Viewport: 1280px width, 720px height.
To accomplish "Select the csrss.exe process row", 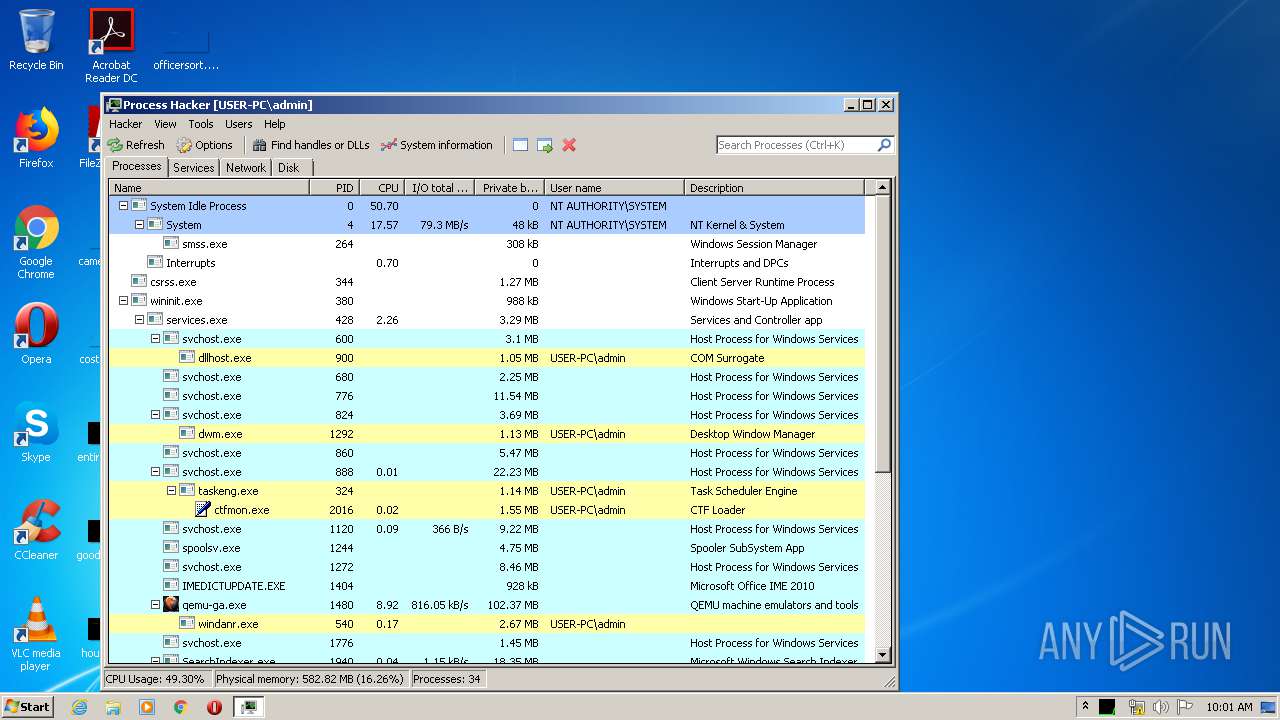I will [x=487, y=282].
